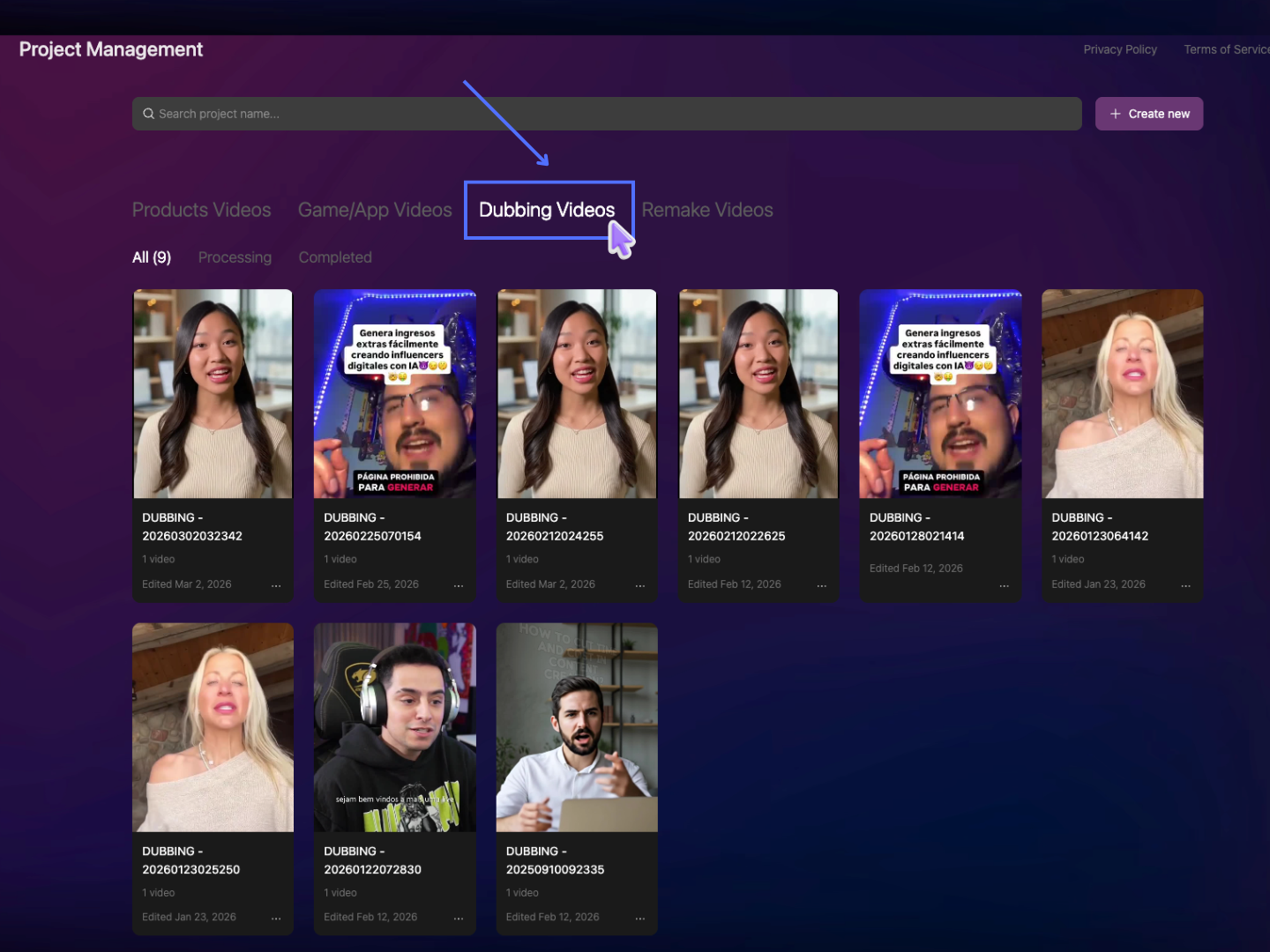
Task: Show more actions for project 20260123064142
Action: click(x=1185, y=585)
